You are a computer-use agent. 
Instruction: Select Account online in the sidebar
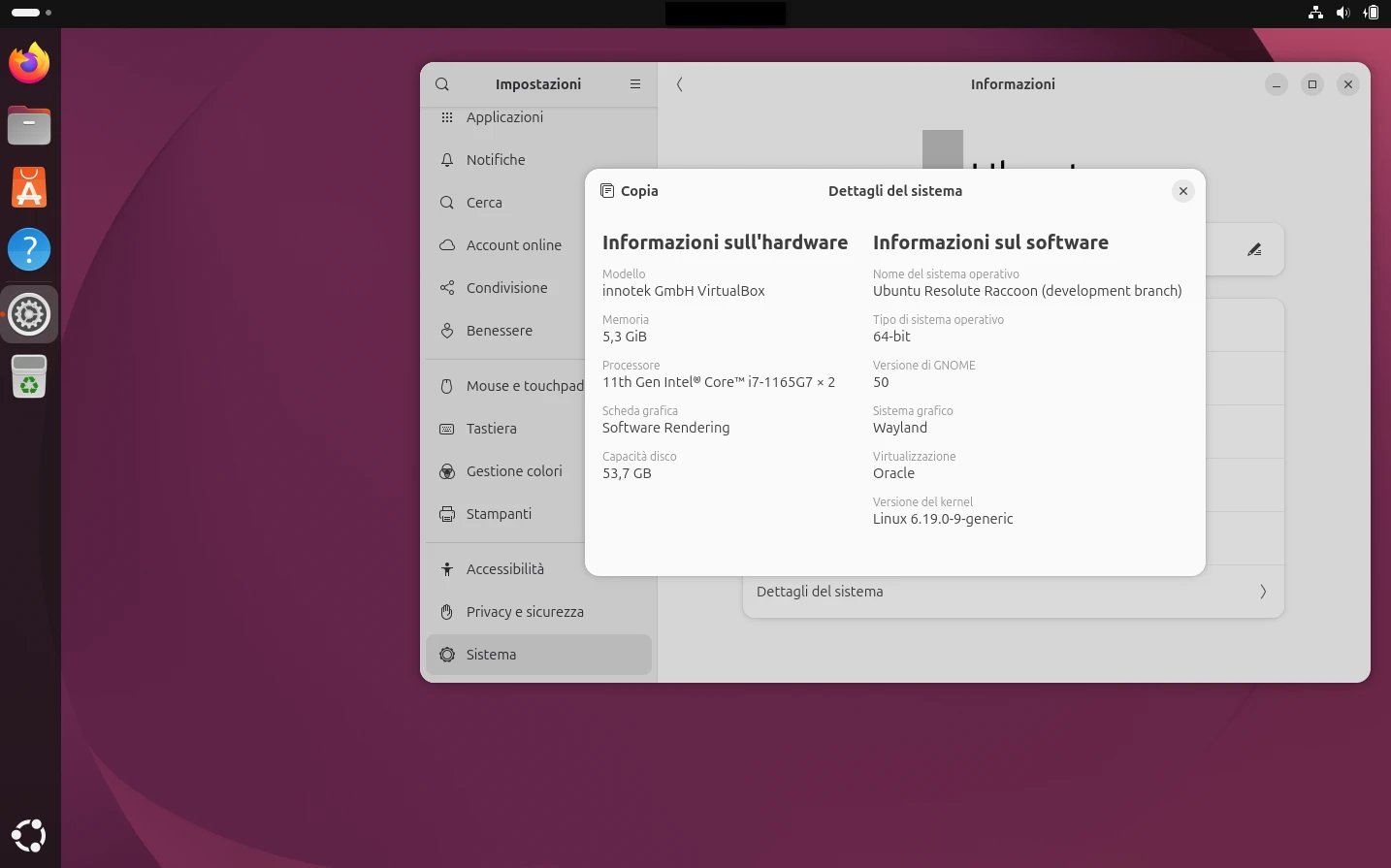(513, 245)
